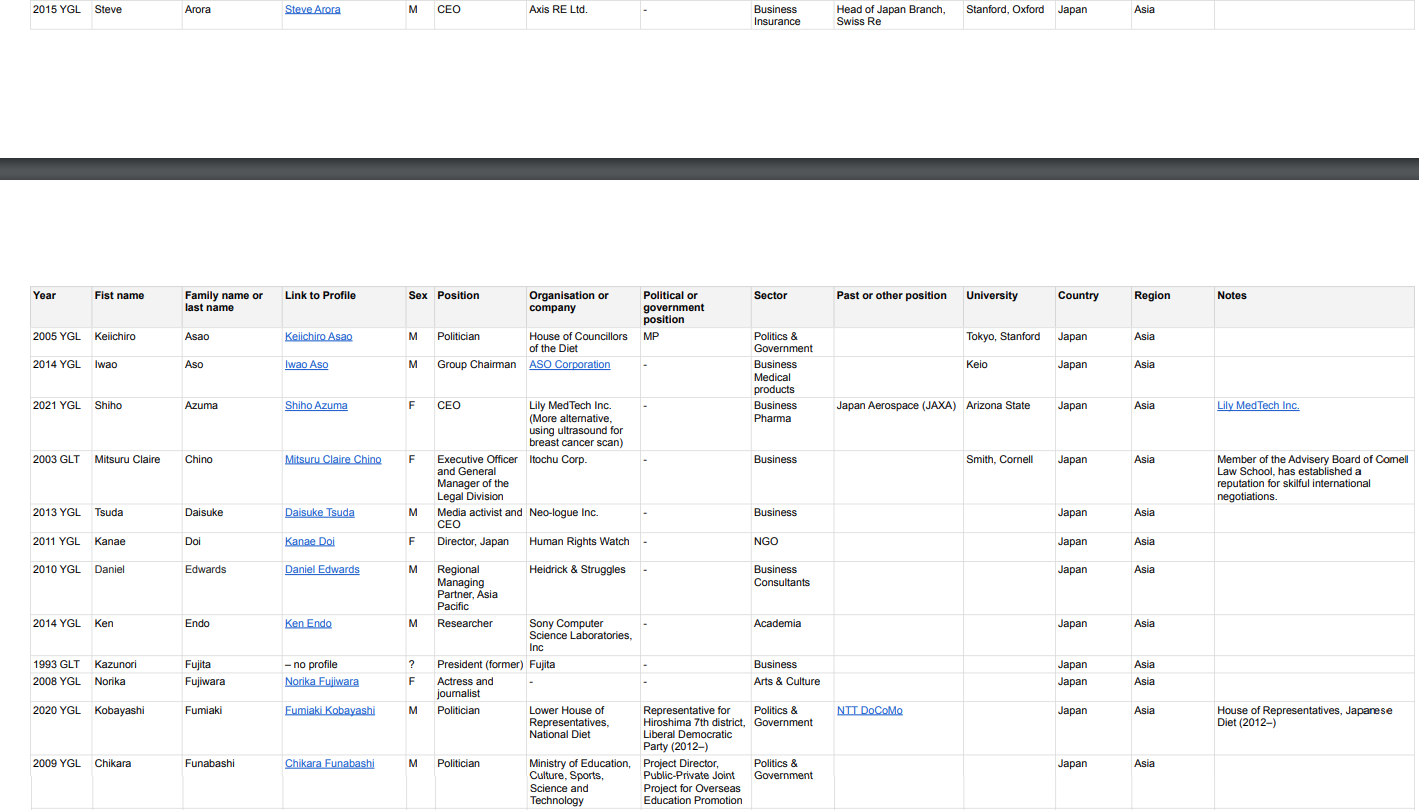
Task: Select the 'Political or government position' header
Action: (696, 307)
